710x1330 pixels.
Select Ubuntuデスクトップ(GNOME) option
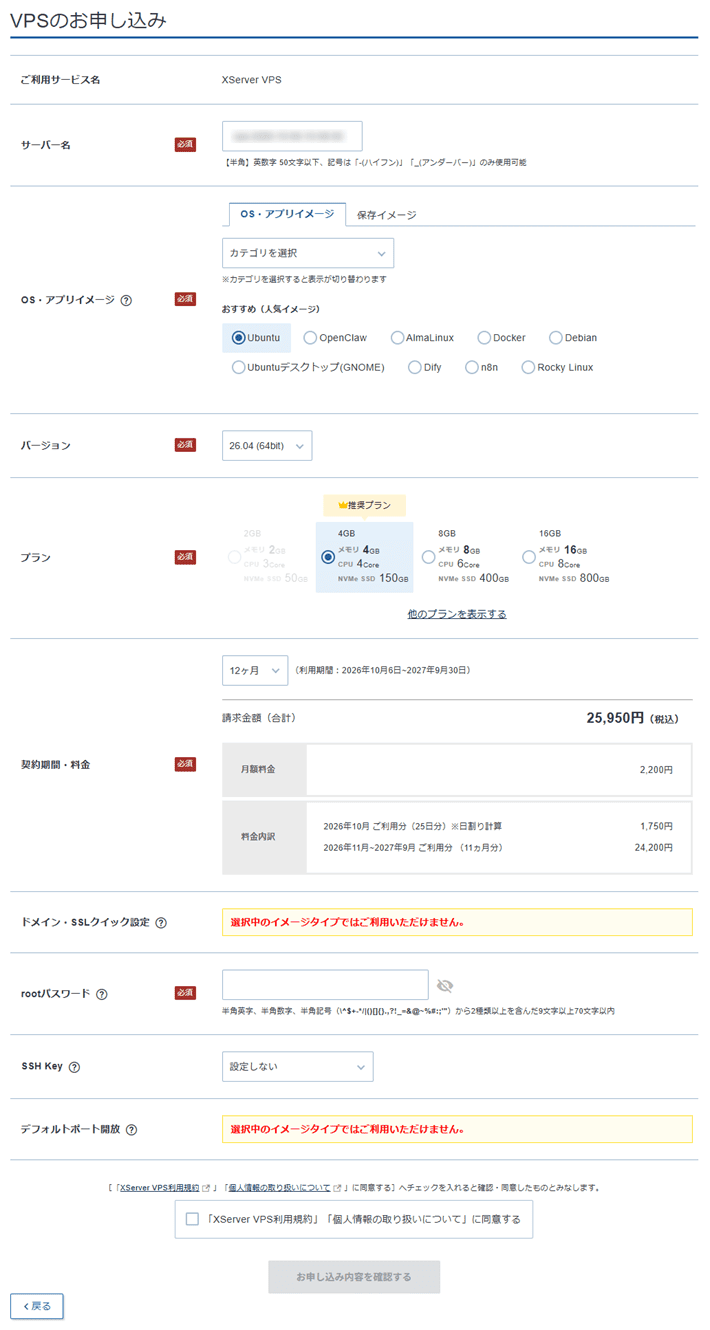point(238,367)
